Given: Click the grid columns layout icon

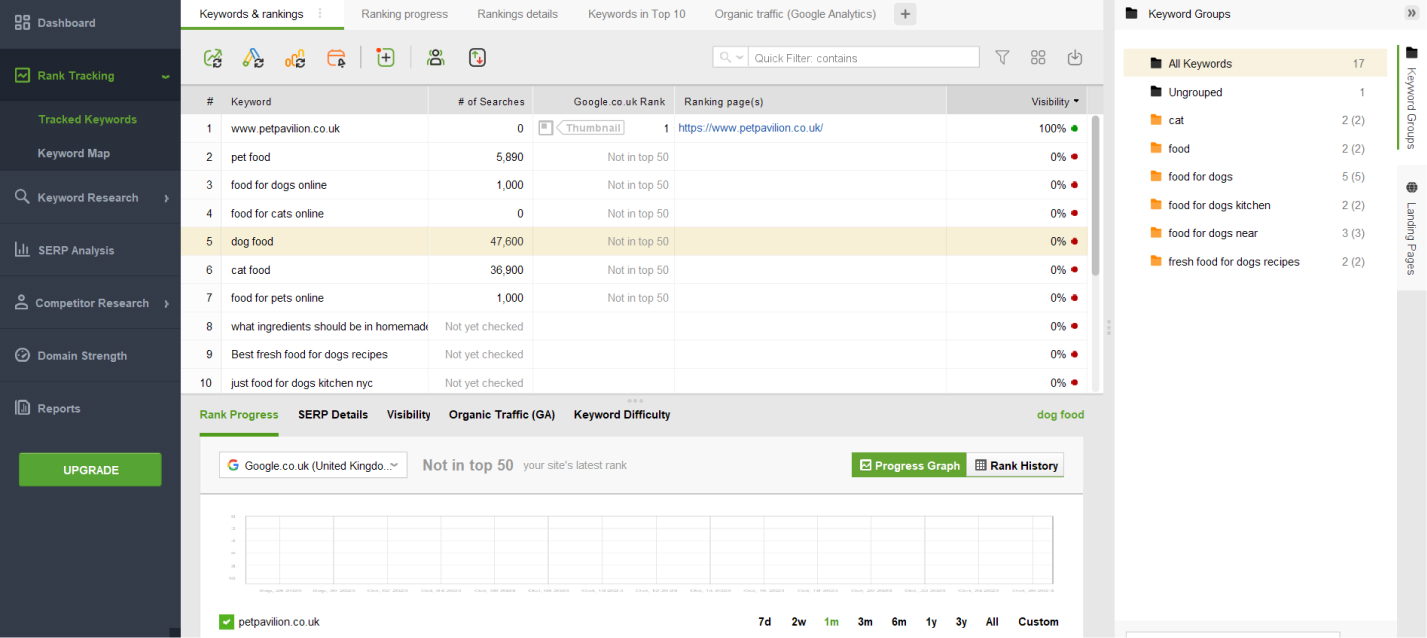Looking at the screenshot, I should pyautogui.click(x=1038, y=58).
